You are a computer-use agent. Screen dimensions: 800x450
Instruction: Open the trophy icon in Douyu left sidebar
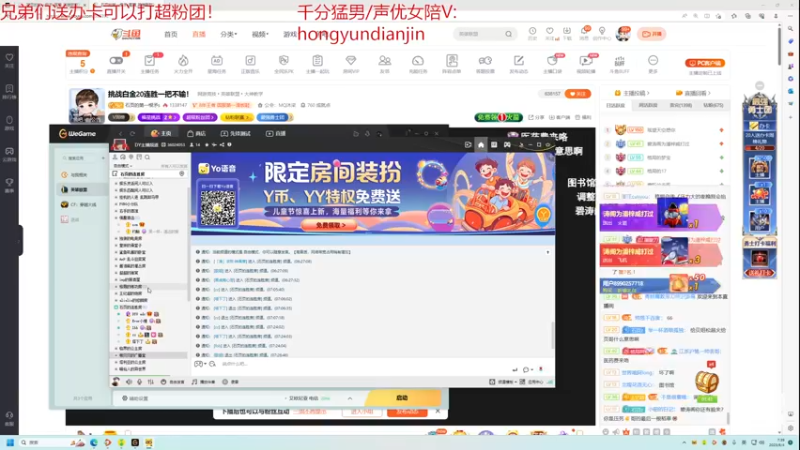[x=9, y=183]
